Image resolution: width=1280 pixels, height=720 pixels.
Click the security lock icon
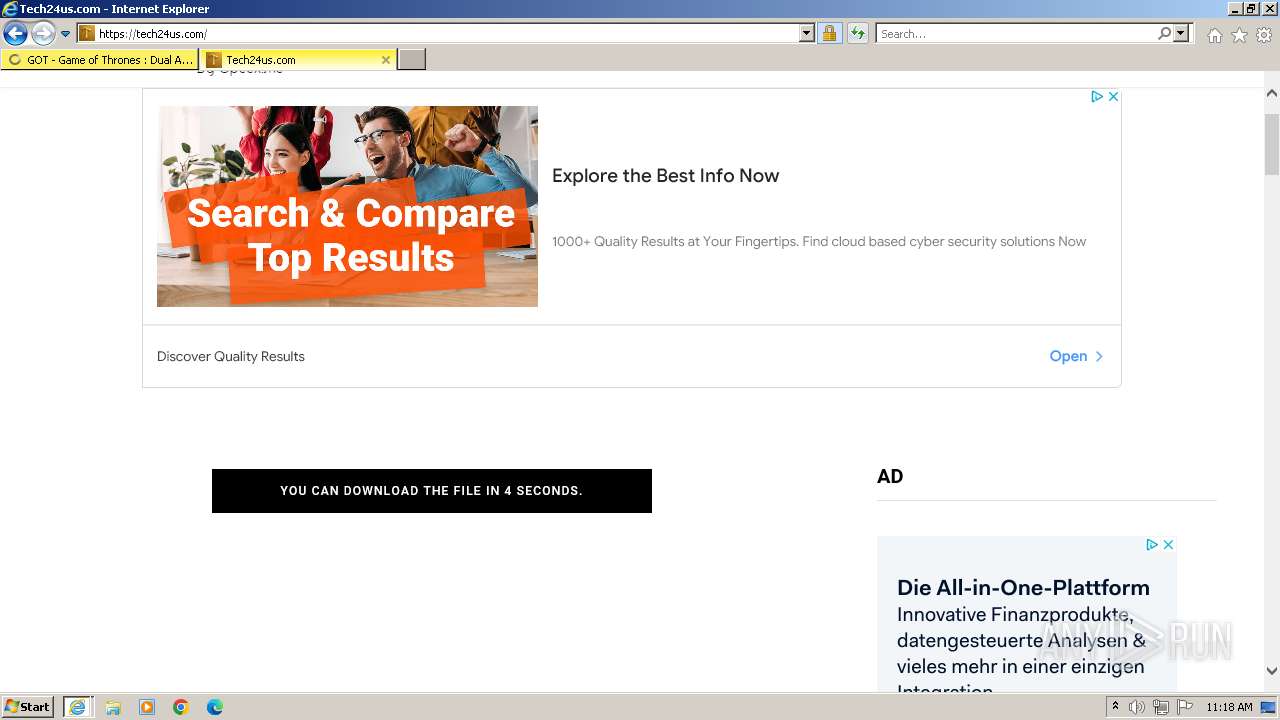(829, 34)
